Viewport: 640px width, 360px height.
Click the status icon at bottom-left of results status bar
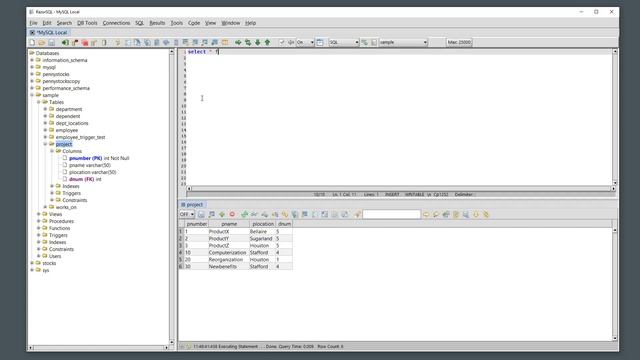[x=182, y=347]
